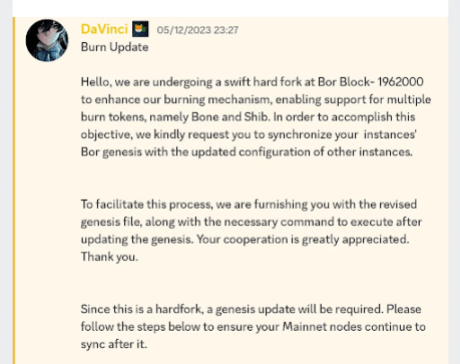Click the Shiba badge icon beside DaVinci
The width and height of the screenshot is (460, 364).
tap(140, 29)
